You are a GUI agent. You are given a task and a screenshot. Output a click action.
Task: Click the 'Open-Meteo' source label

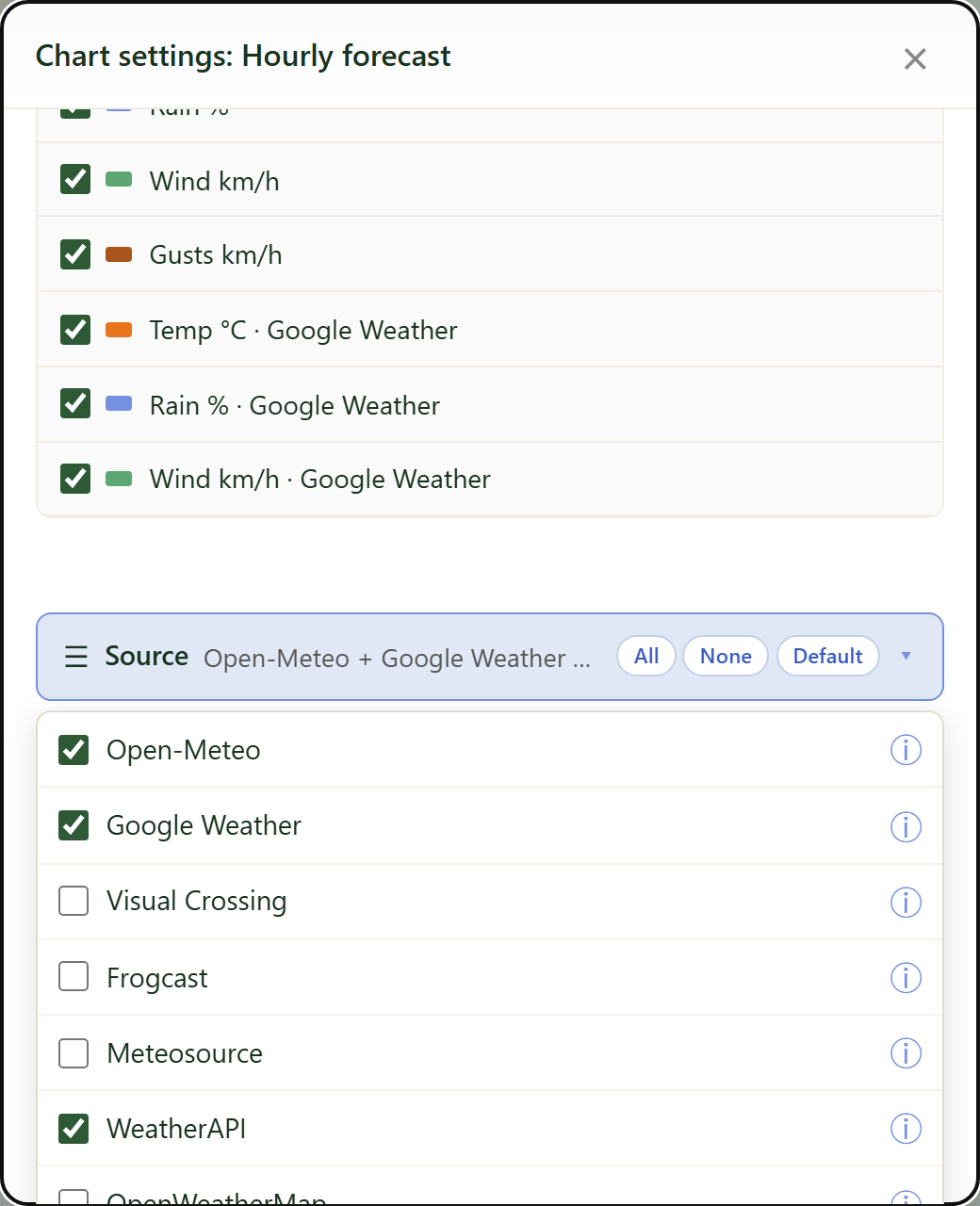coord(184,751)
